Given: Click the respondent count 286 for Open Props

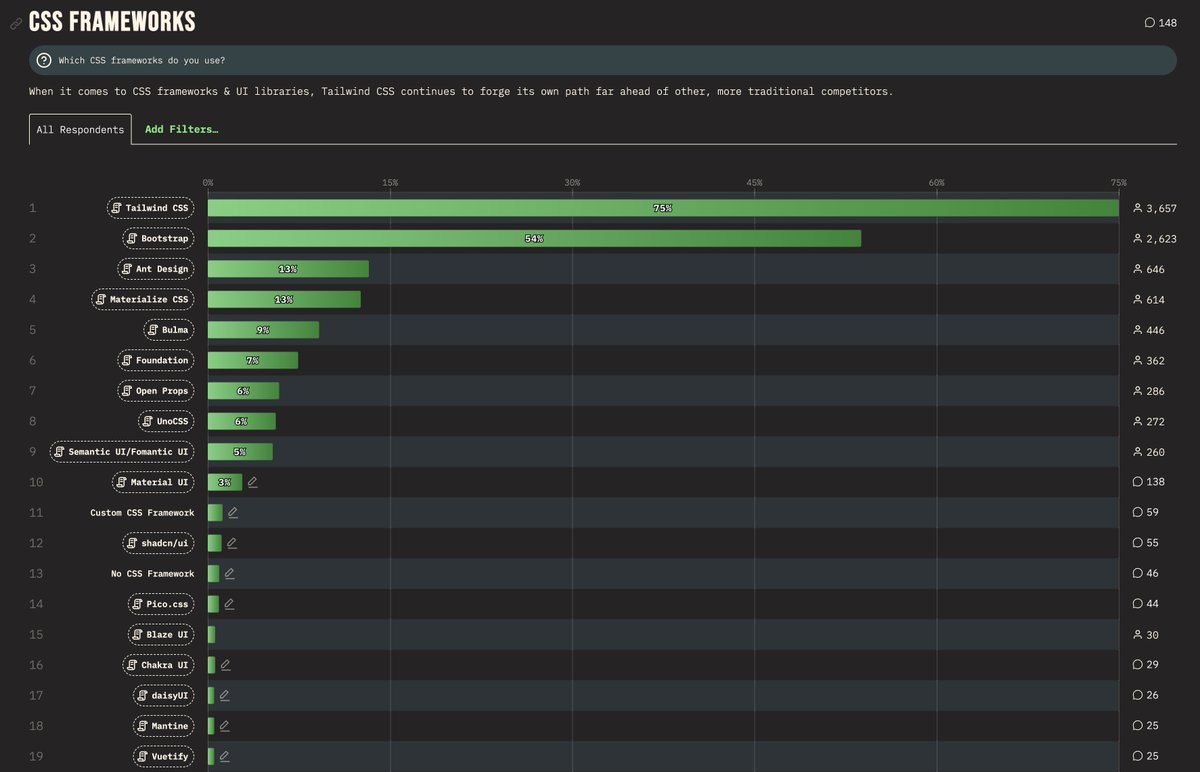Looking at the screenshot, I should pos(1148,391).
